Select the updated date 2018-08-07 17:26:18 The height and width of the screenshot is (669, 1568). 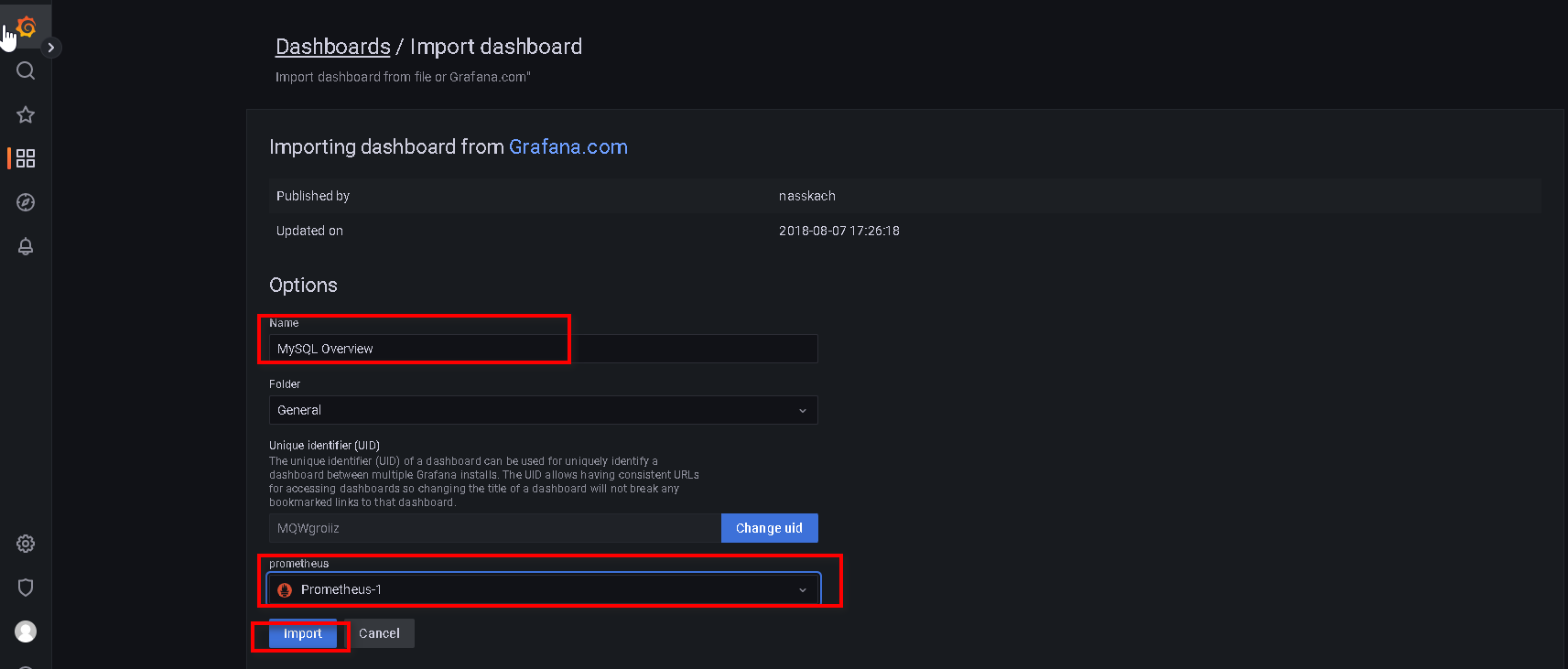pyautogui.click(x=839, y=231)
